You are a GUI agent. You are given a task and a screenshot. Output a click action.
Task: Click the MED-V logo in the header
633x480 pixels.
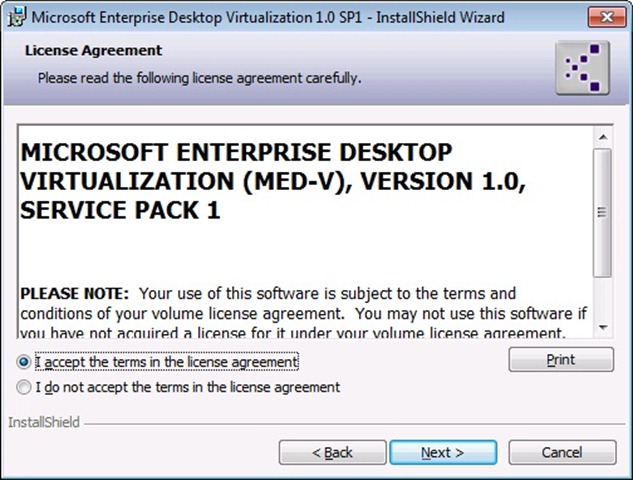pos(582,66)
